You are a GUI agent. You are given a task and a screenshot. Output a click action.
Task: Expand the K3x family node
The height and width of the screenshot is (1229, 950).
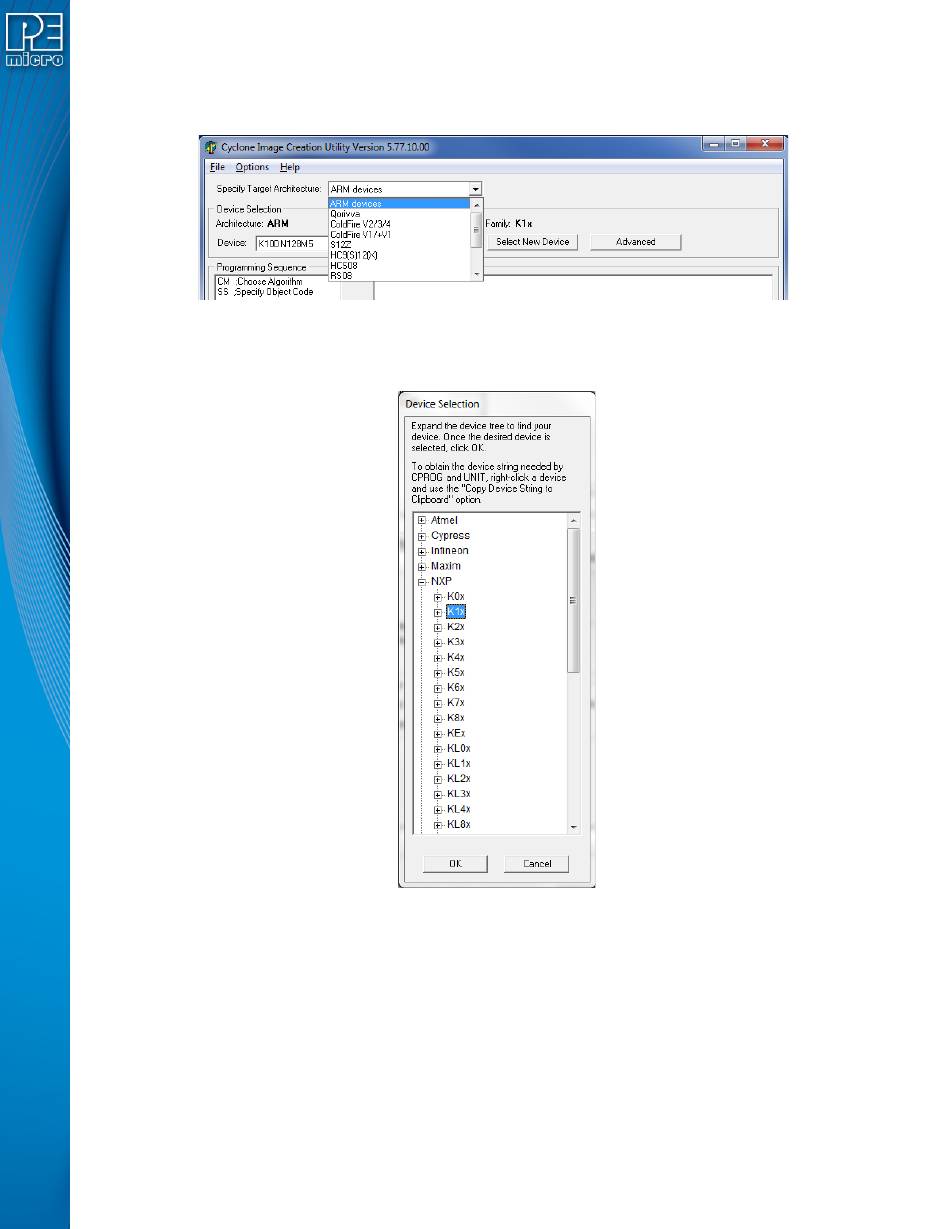438,642
